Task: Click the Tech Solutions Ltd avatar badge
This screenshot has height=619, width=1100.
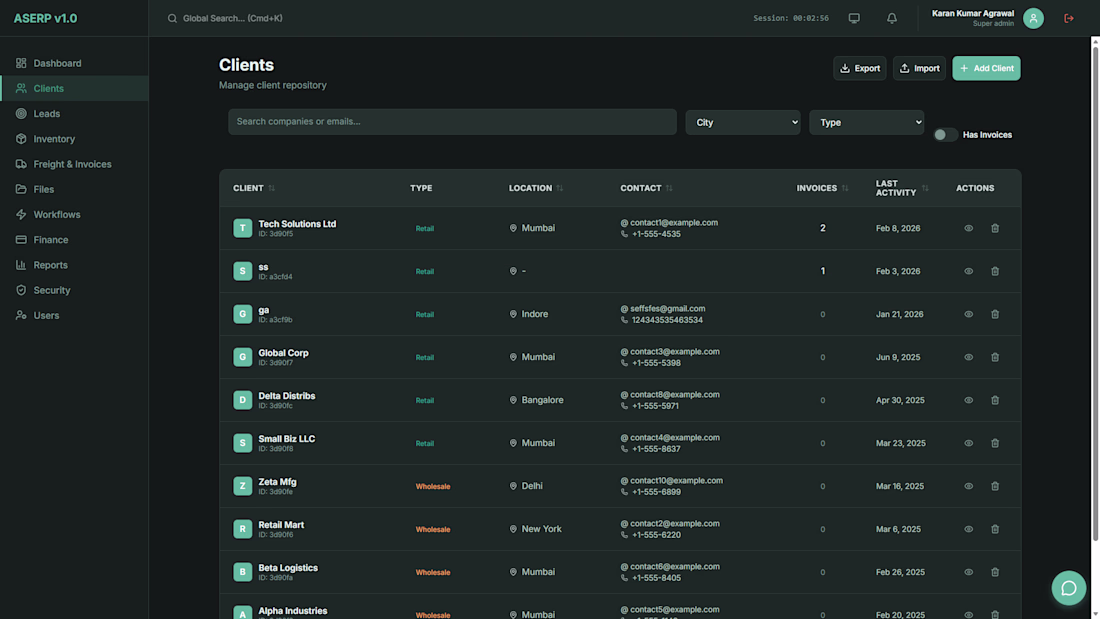Action: pyautogui.click(x=243, y=228)
